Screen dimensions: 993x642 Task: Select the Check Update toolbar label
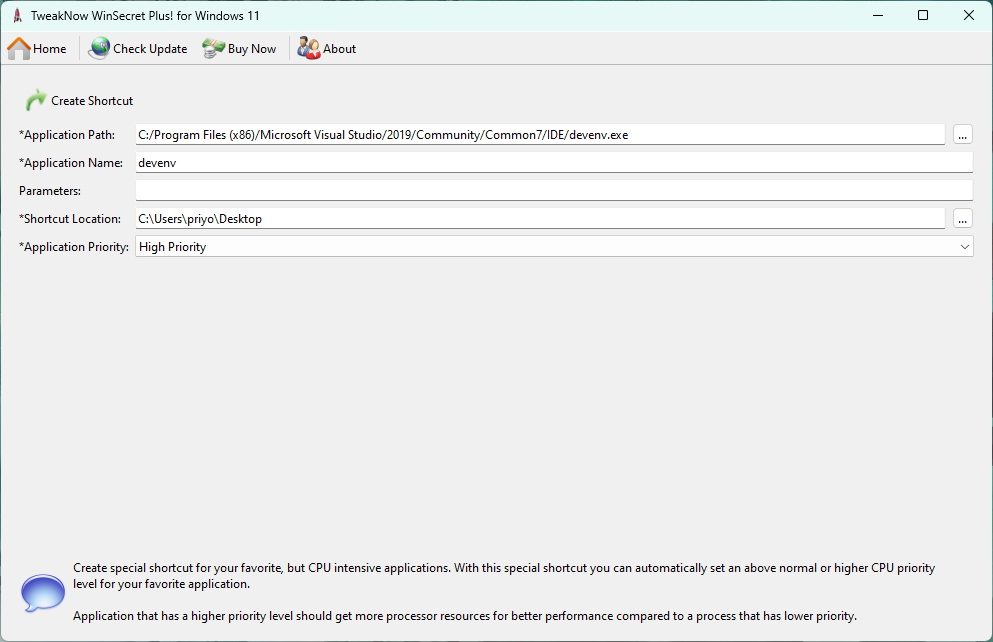click(x=150, y=49)
